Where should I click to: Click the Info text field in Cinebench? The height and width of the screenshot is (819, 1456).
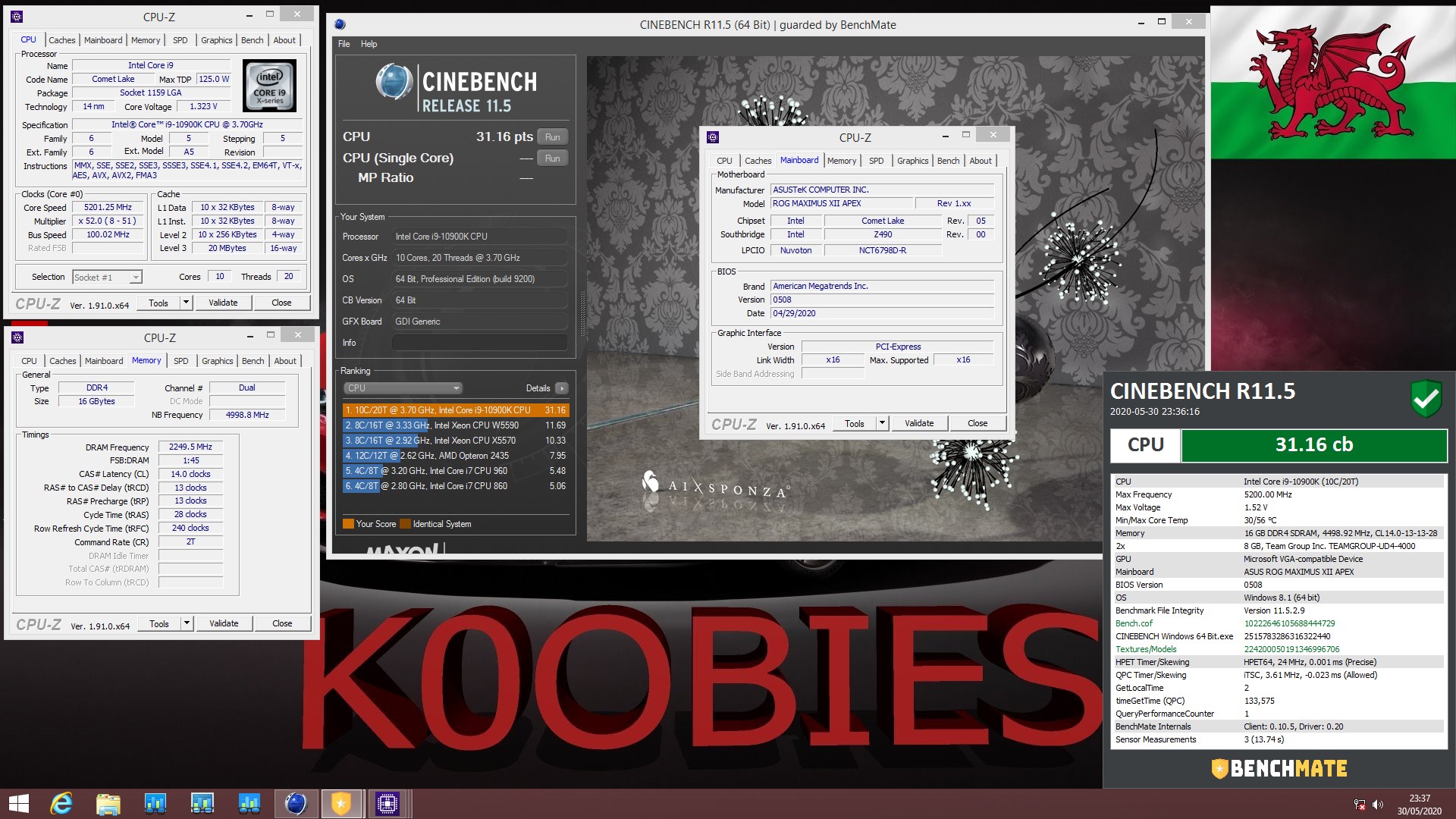[x=479, y=343]
